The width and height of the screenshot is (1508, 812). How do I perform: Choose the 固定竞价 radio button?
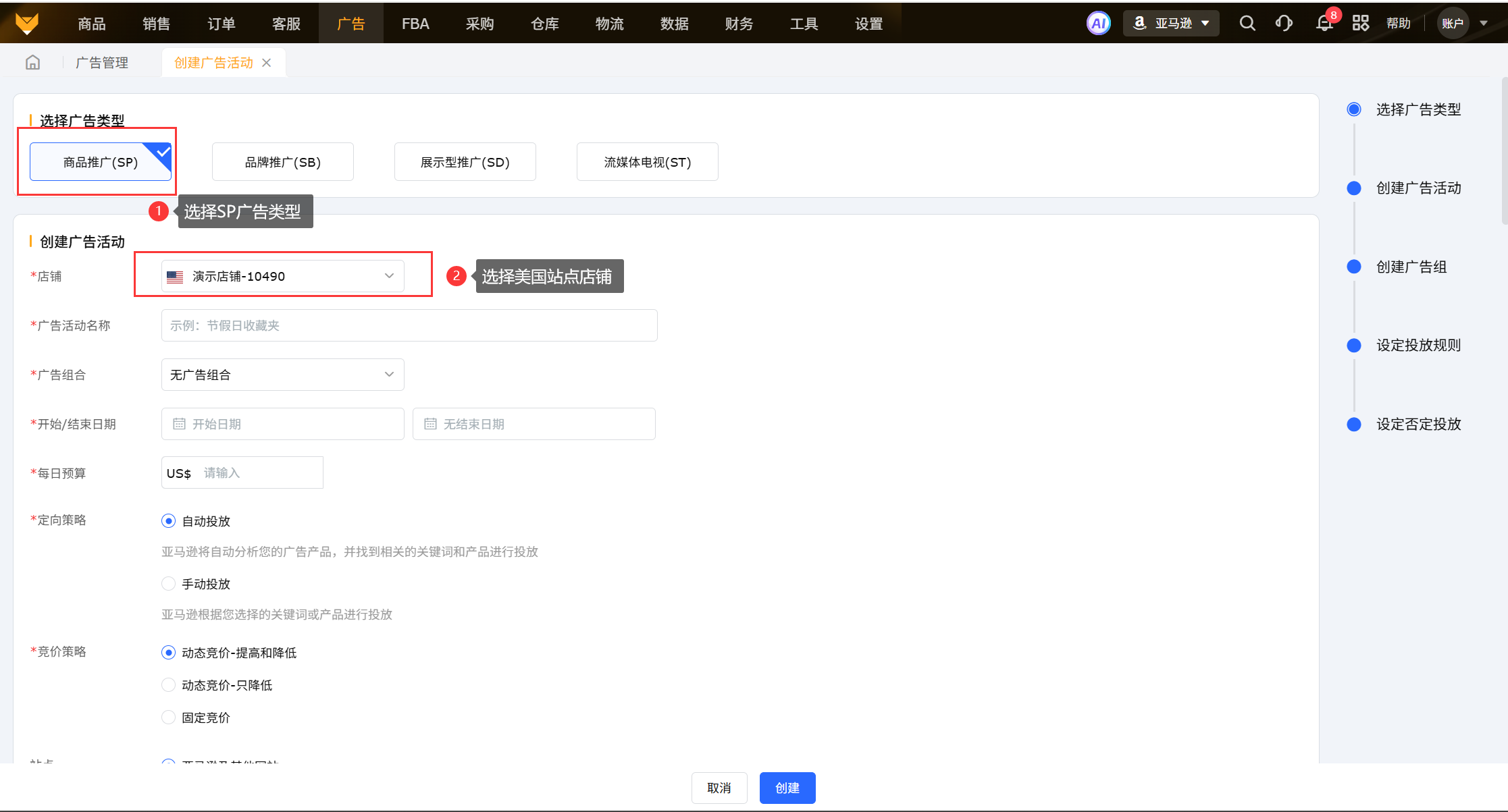(x=169, y=718)
